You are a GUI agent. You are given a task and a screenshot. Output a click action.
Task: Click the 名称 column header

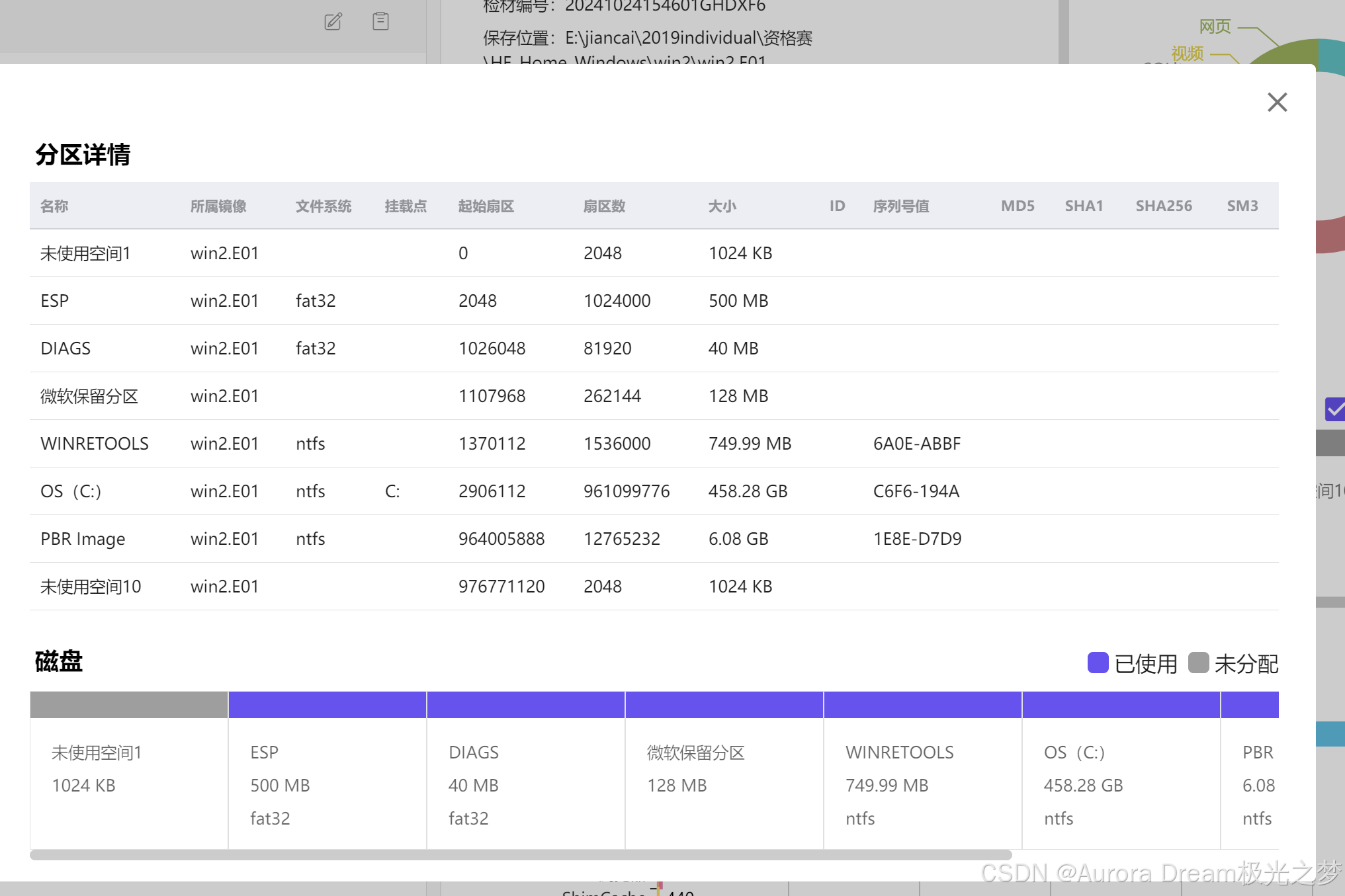tap(54, 206)
